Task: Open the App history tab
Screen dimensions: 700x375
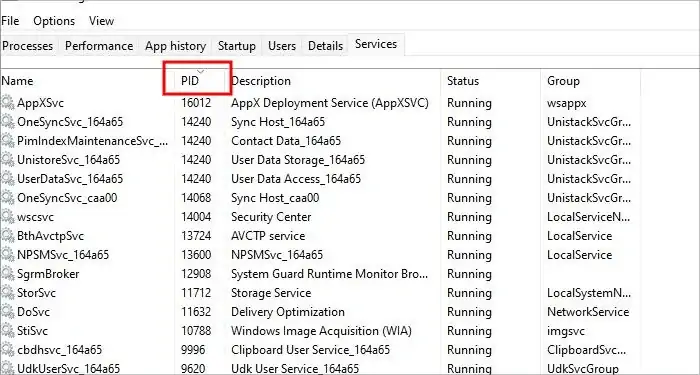Action: point(175,46)
